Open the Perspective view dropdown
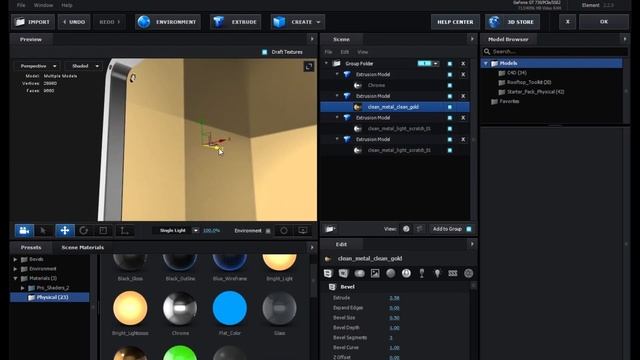The width and height of the screenshot is (640, 360). 37,66
